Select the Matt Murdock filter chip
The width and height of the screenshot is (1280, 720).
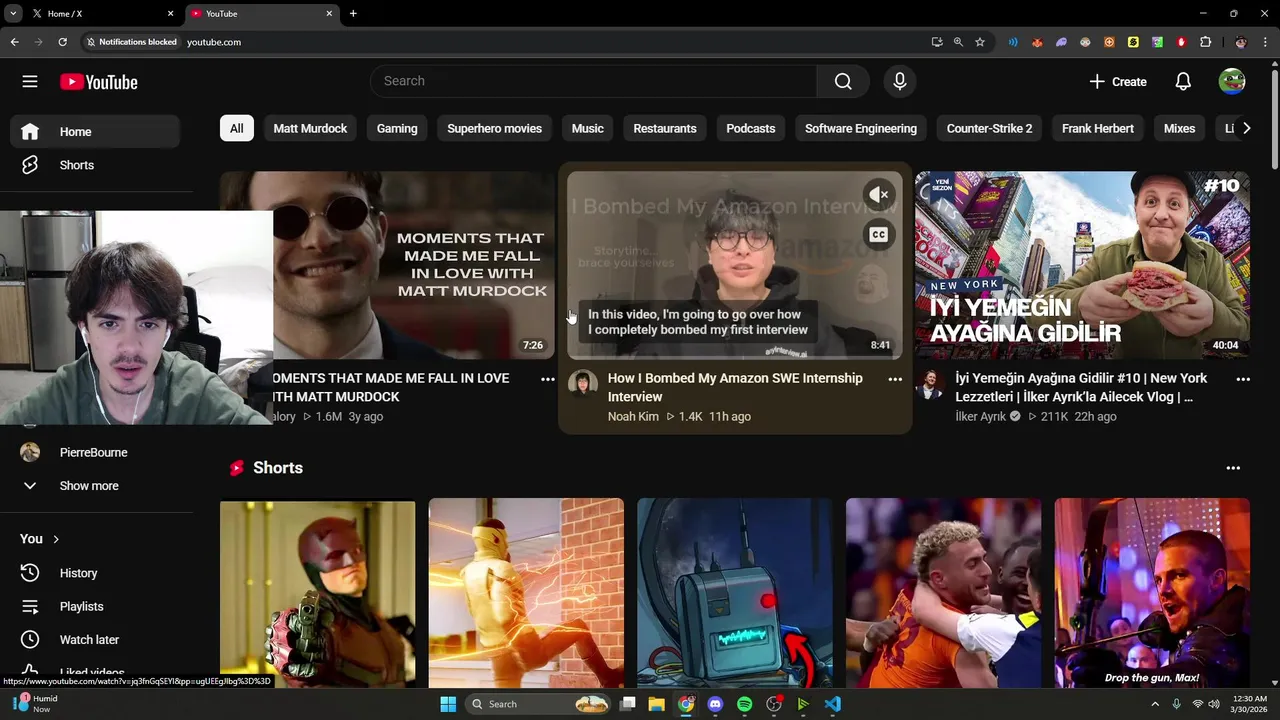[310, 128]
